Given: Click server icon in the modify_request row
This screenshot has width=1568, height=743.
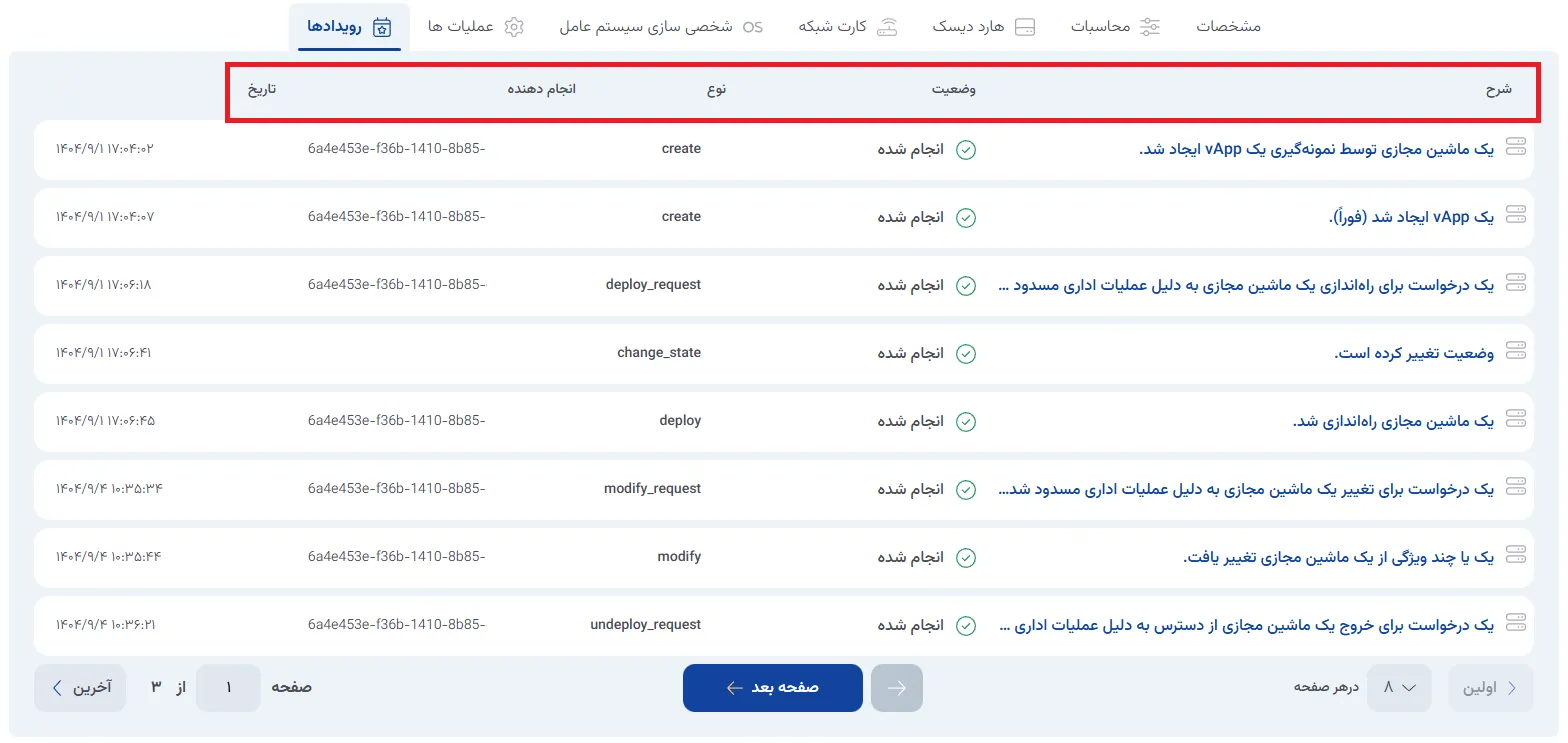Looking at the screenshot, I should pos(1516,486).
